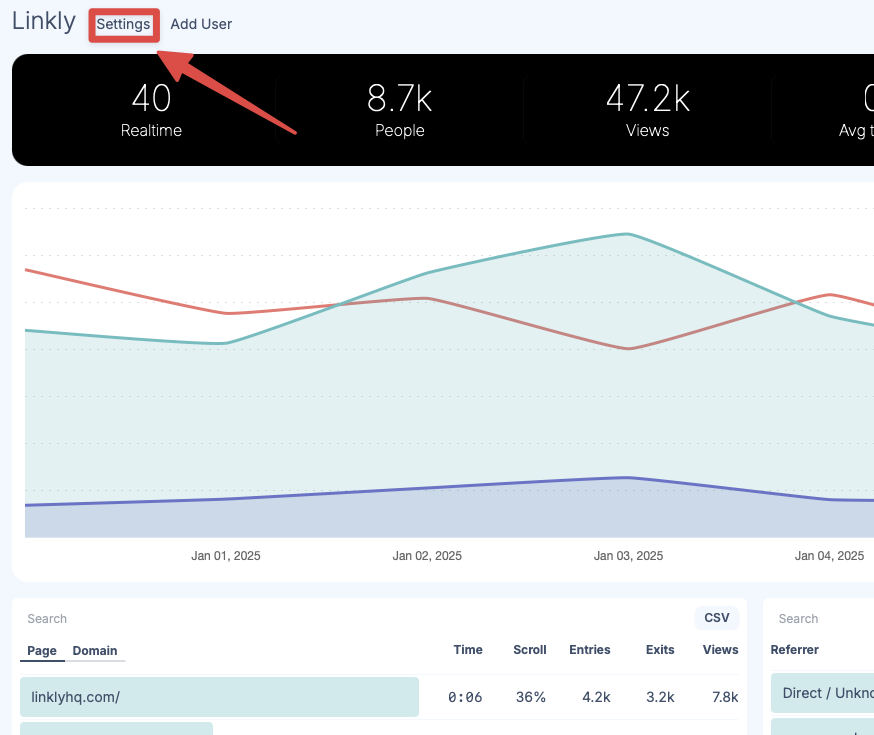This screenshot has width=874, height=735.
Task: Click the referrer panel Search field
Action: click(820, 618)
